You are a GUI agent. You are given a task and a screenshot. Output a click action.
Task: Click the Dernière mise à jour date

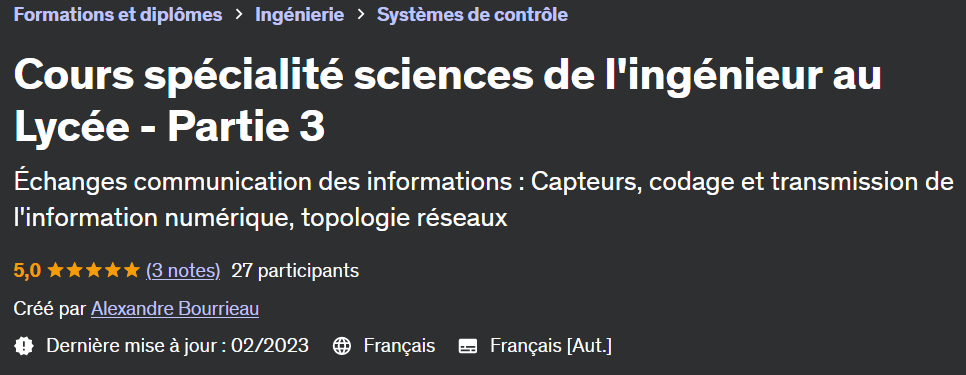point(177,345)
